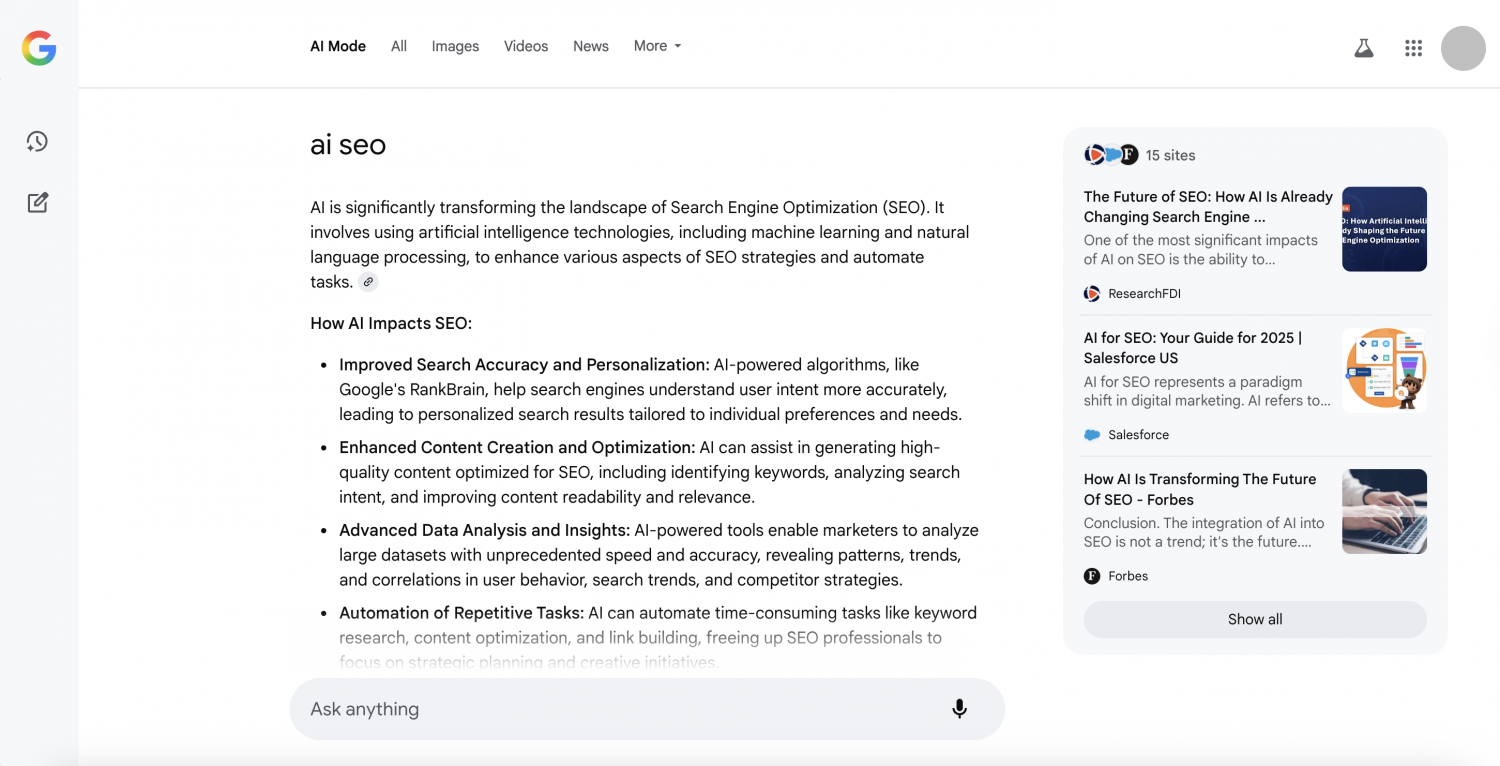Switch to the All results tab
The image size is (1500, 766).
pos(398,46)
